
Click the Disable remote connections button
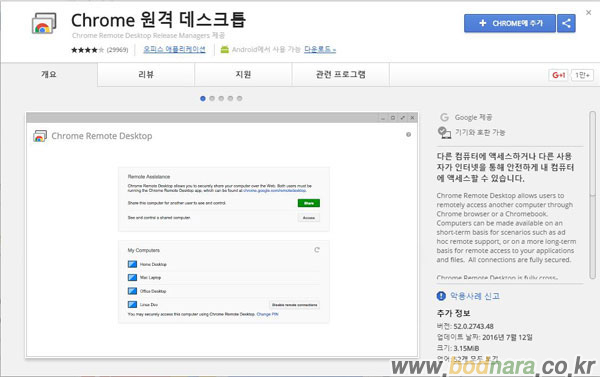(x=294, y=305)
